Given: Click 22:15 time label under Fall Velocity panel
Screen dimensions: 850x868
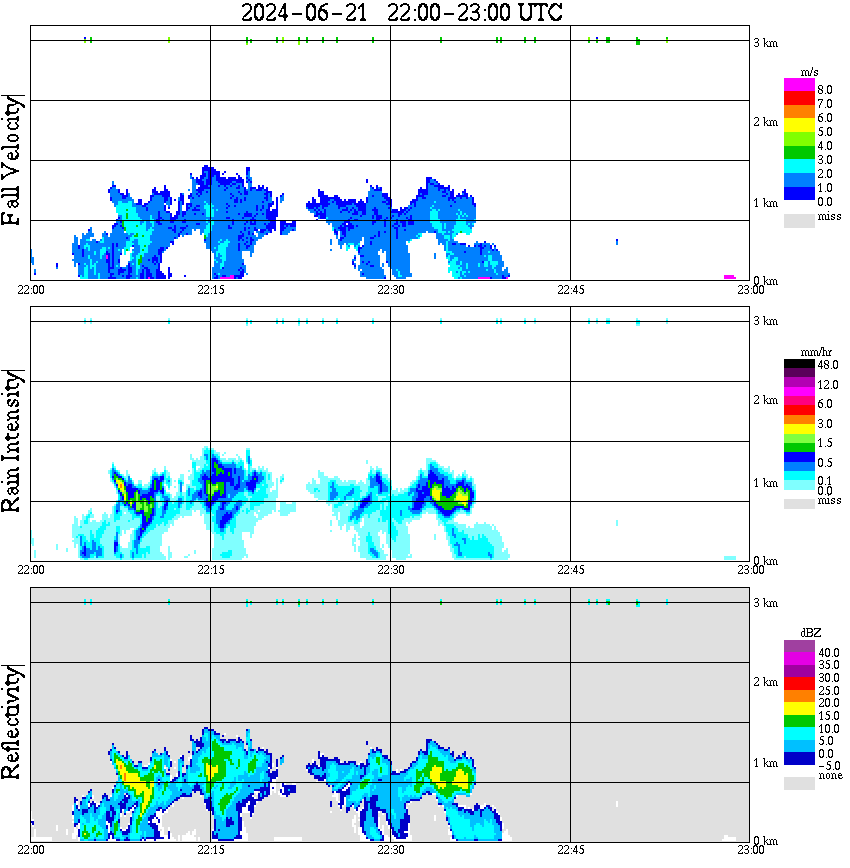Looking at the screenshot, I should click(210, 290).
